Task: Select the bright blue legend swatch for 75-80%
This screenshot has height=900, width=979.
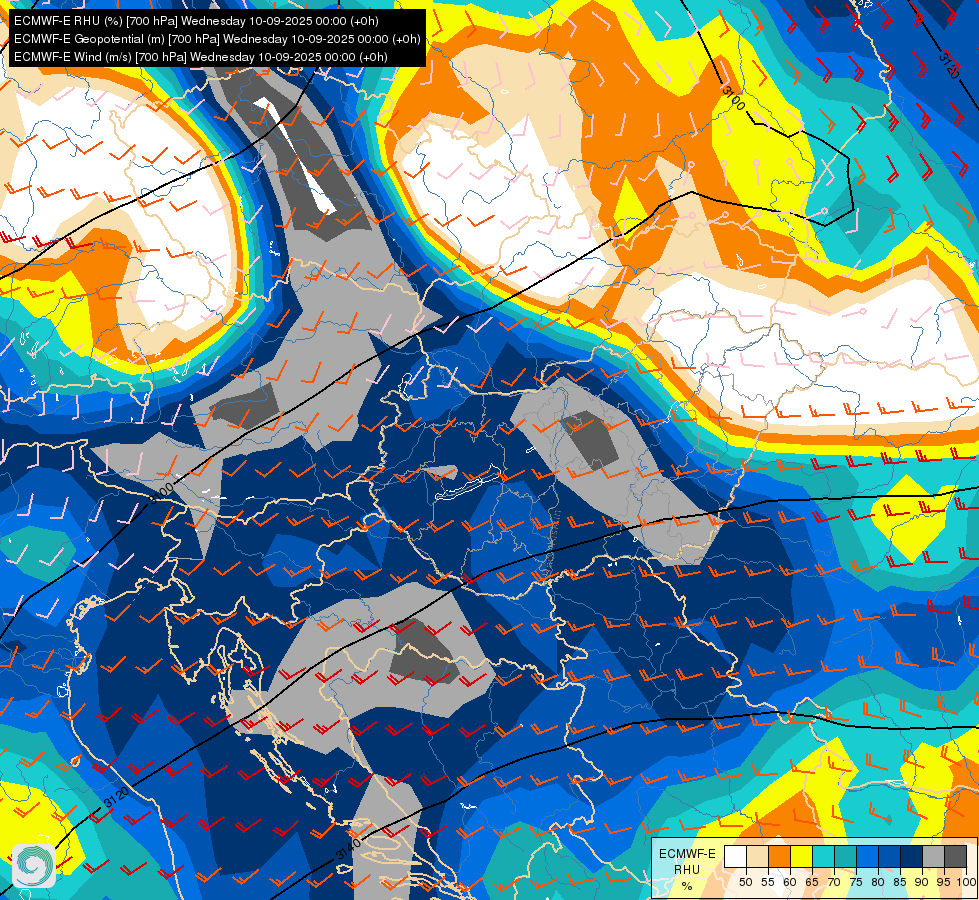Action: tap(868, 856)
